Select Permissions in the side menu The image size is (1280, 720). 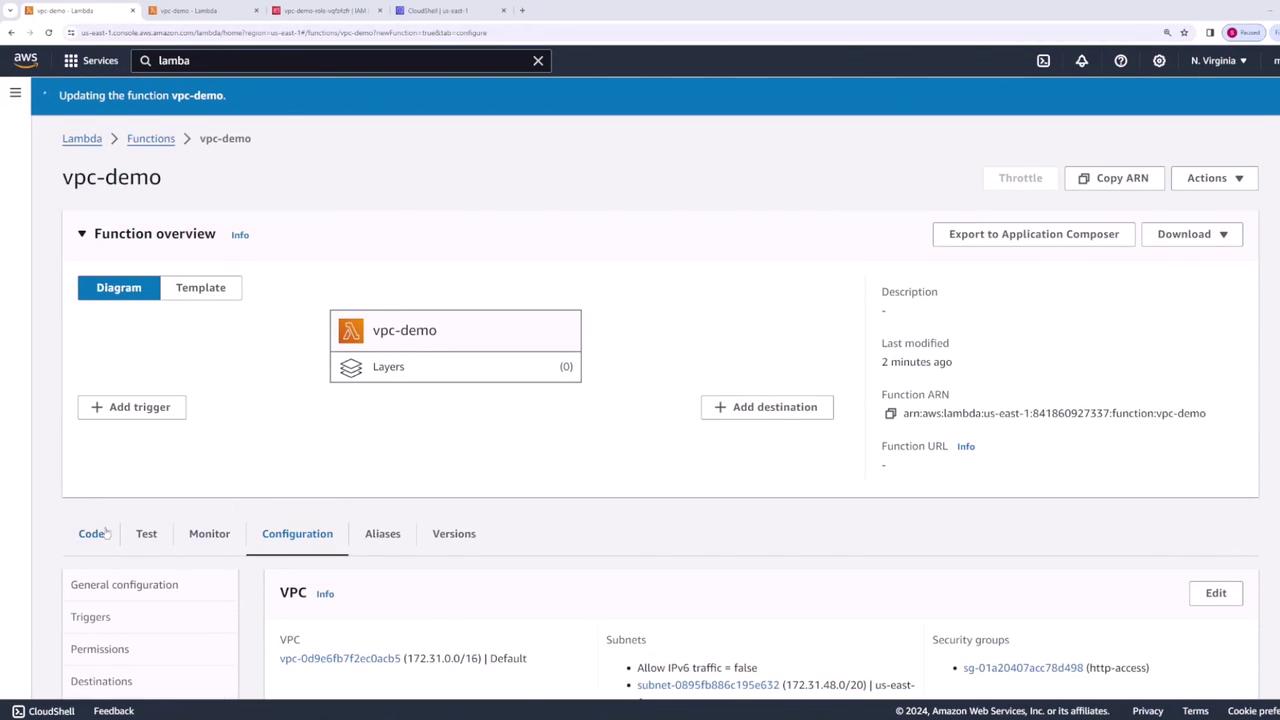(x=100, y=649)
